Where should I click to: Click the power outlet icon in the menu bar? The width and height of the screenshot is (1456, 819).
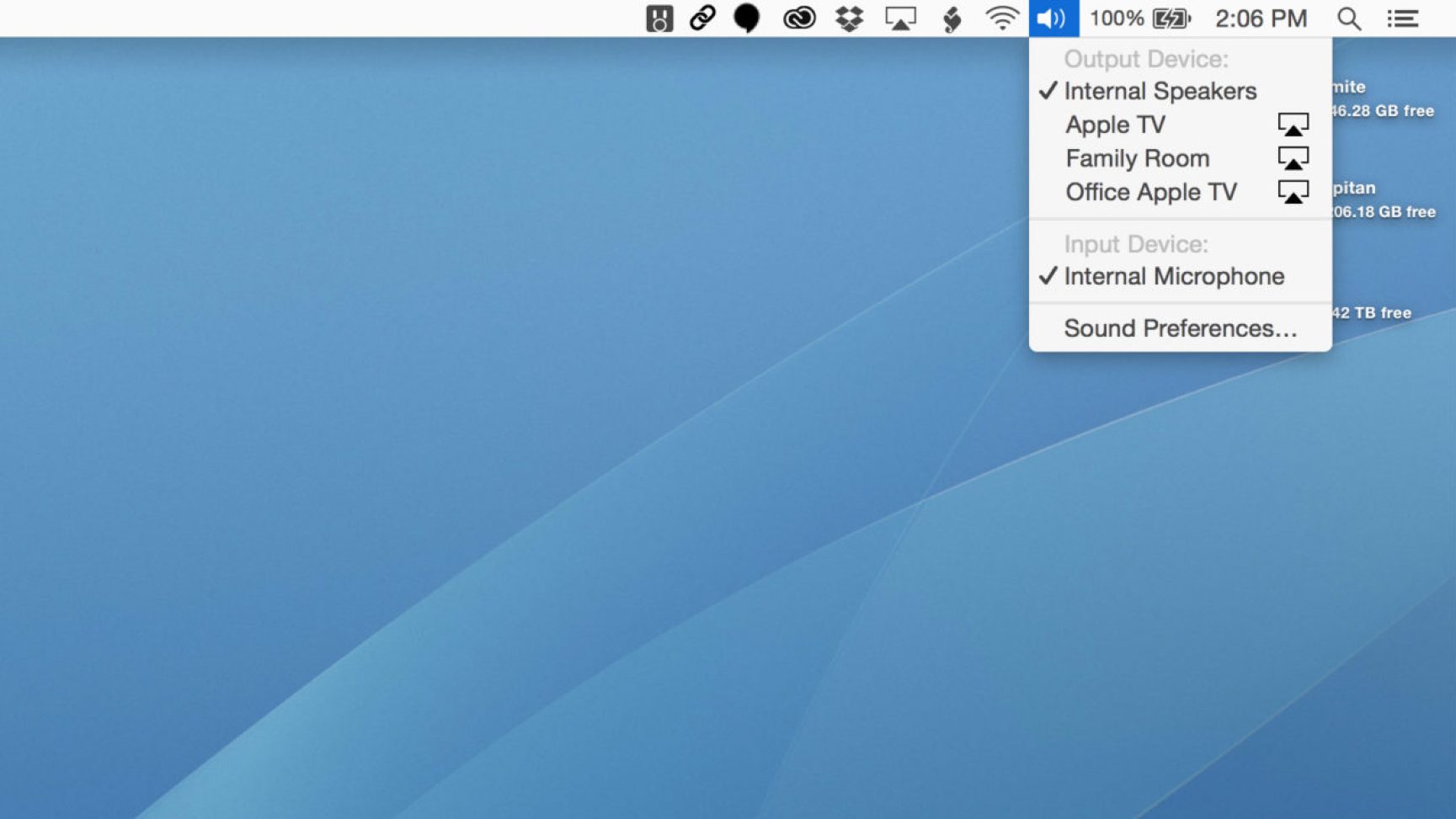point(659,19)
